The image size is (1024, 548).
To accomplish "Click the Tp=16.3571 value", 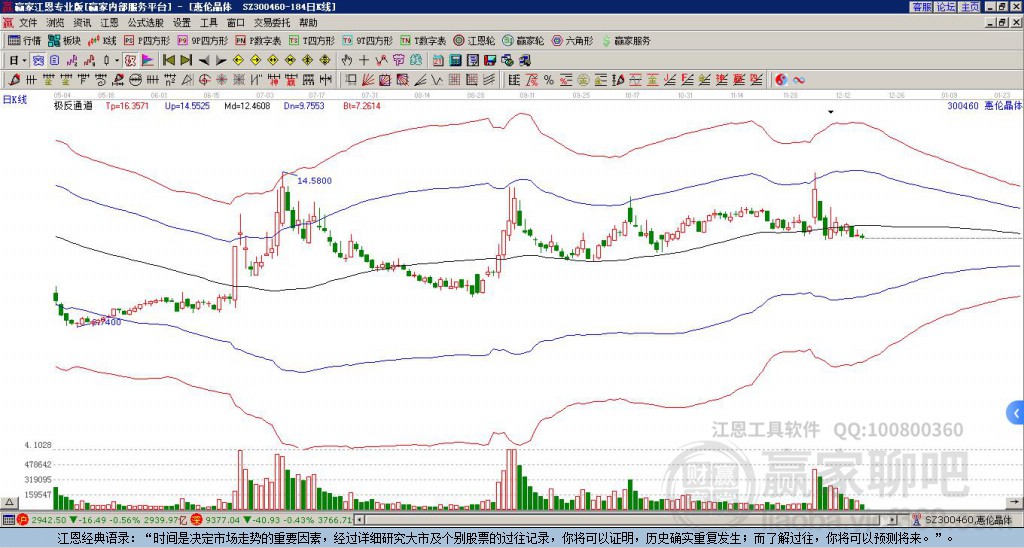I will [x=127, y=106].
